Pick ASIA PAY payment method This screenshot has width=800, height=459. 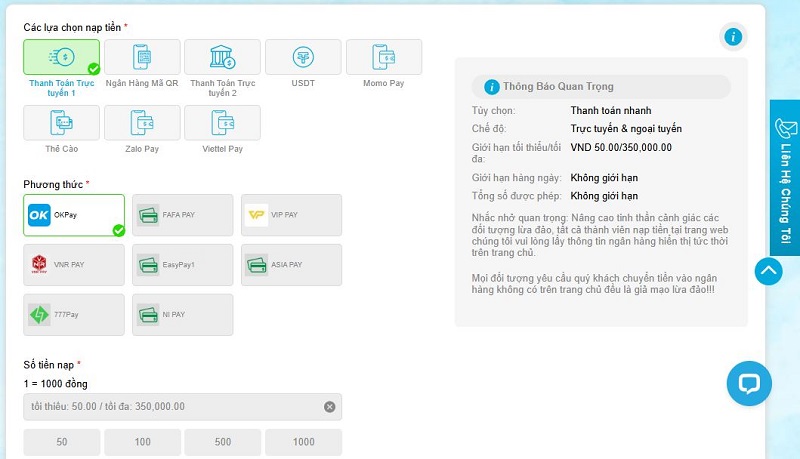(291, 265)
